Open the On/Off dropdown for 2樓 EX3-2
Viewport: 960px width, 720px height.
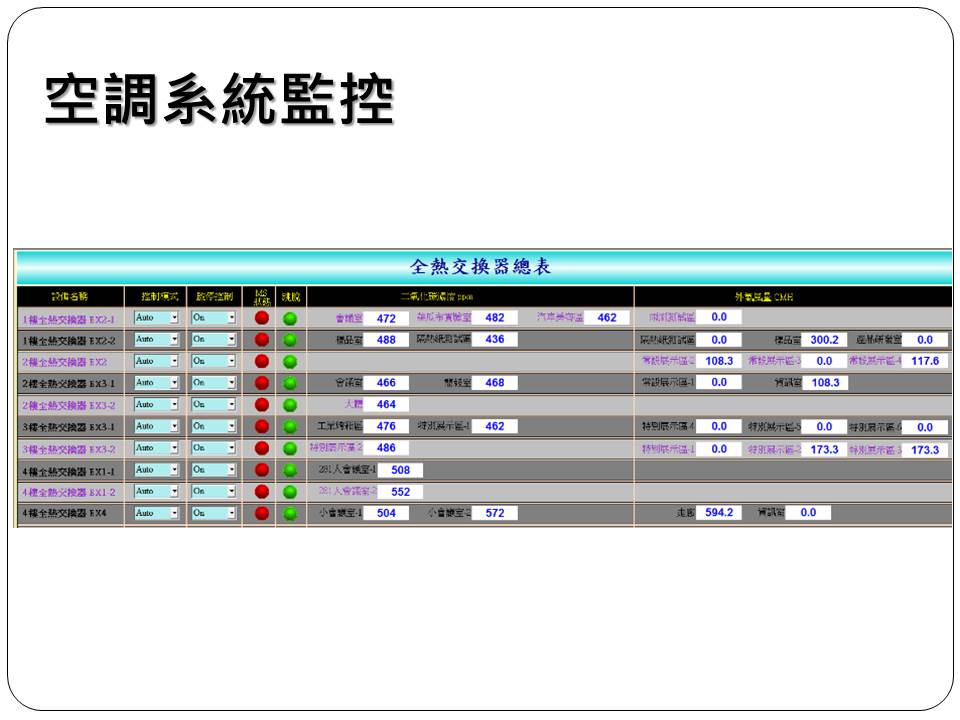pyautogui.click(x=214, y=405)
